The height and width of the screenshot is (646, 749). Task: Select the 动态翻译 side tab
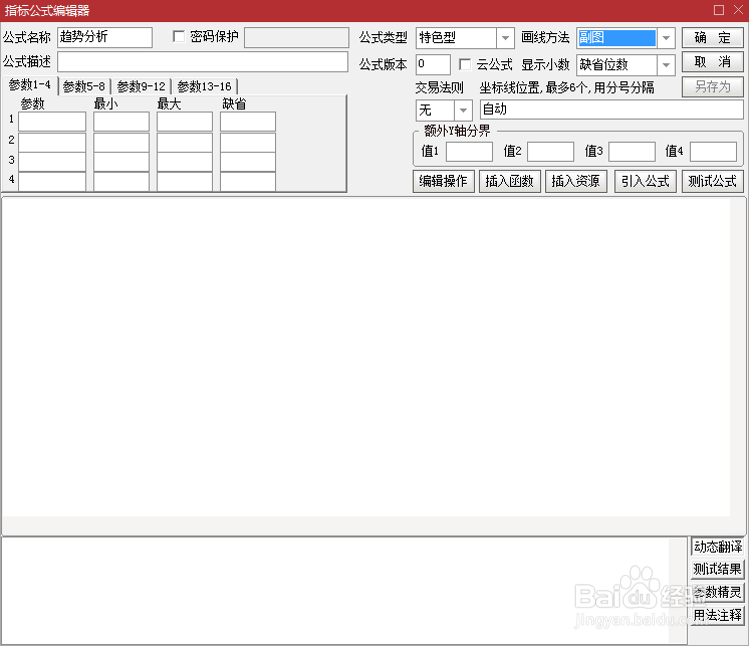[x=717, y=546]
